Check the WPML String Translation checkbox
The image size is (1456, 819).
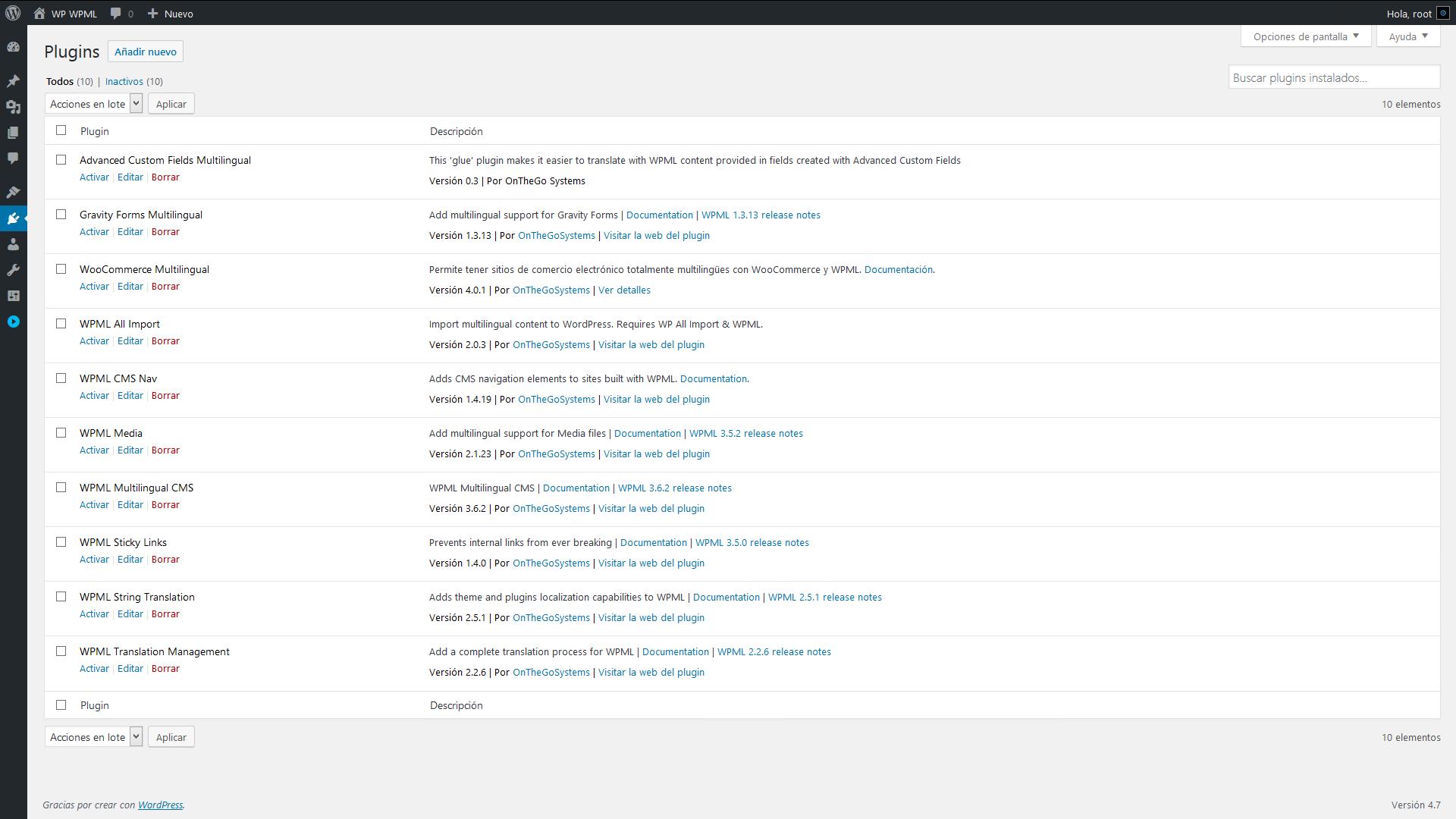pos(61,597)
